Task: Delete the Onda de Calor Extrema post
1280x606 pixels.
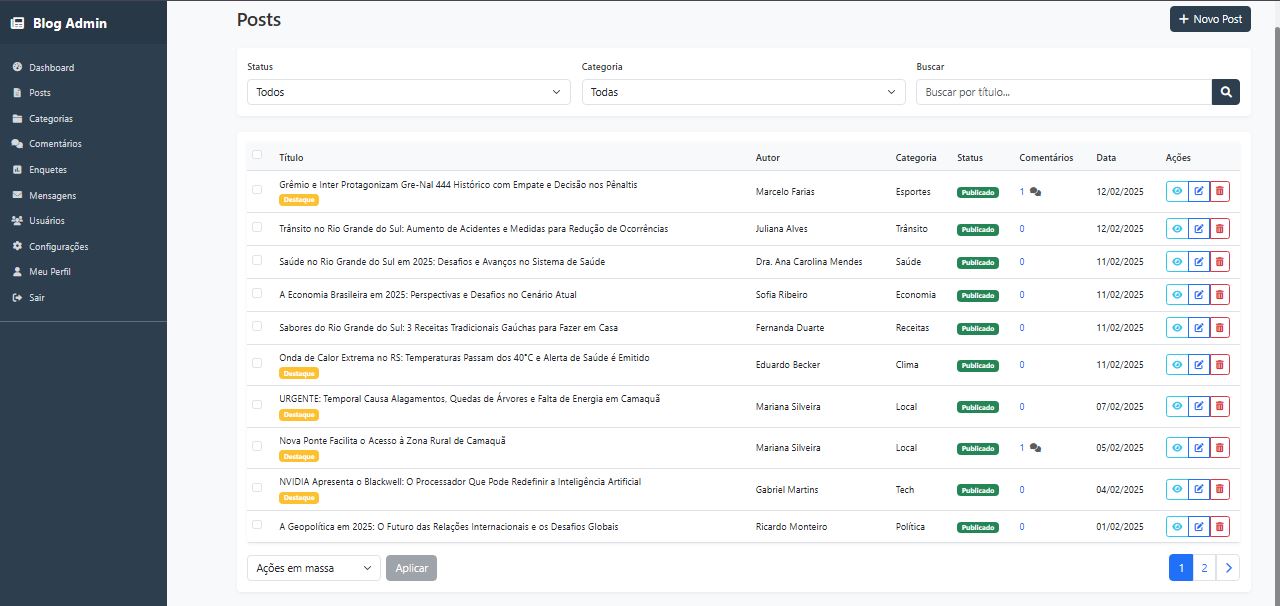Action: [1219, 365]
